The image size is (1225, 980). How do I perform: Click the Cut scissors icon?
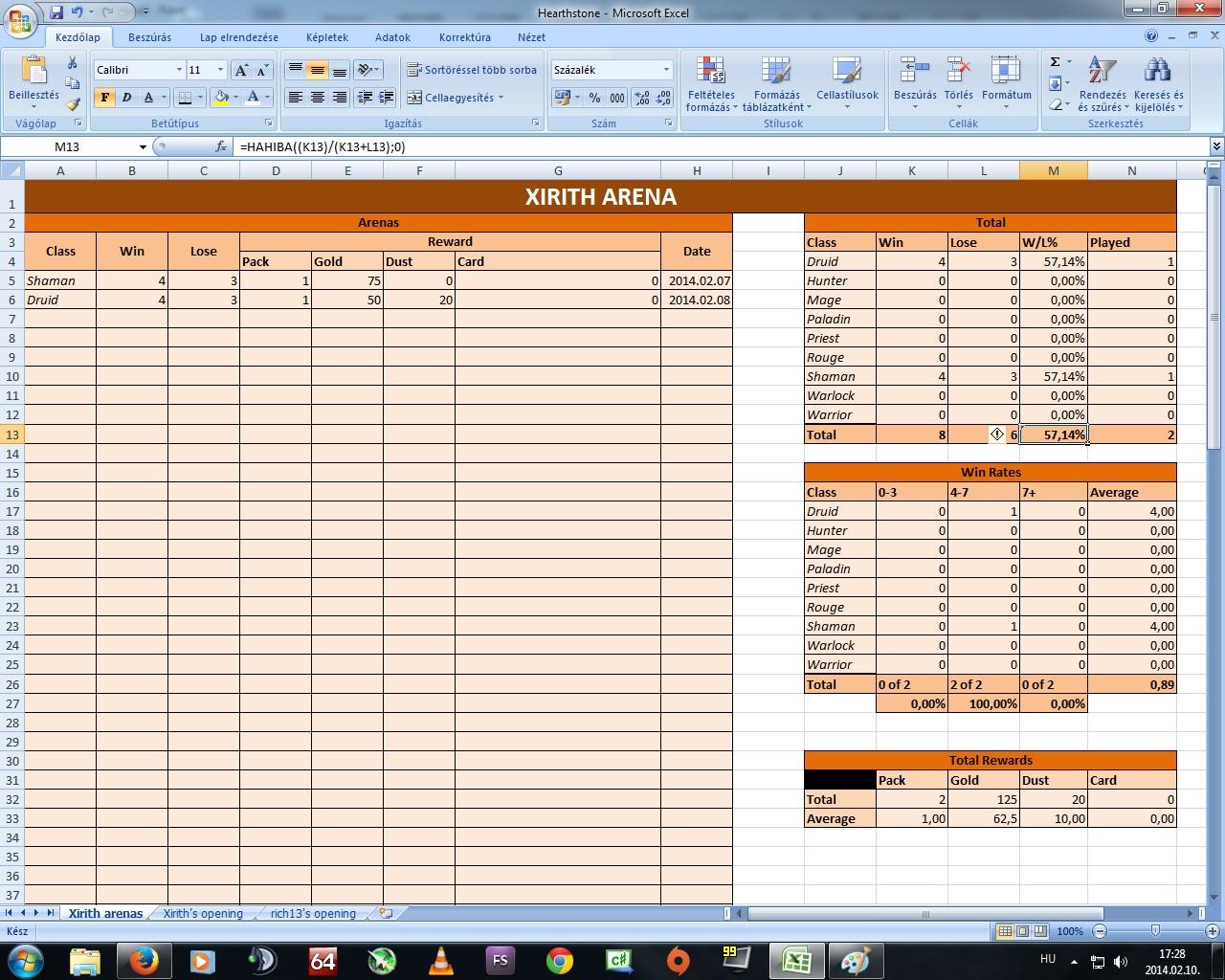click(72, 63)
